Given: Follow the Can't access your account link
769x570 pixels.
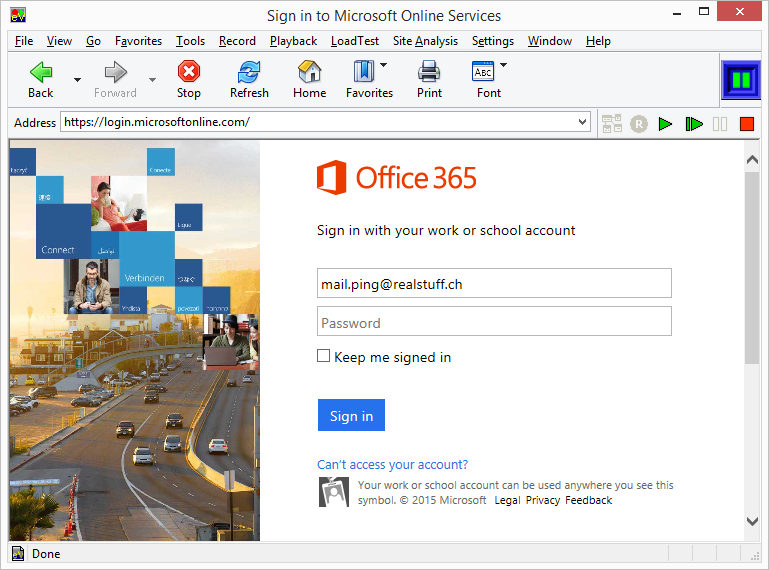Looking at the screenshot, I should point(392,465).
